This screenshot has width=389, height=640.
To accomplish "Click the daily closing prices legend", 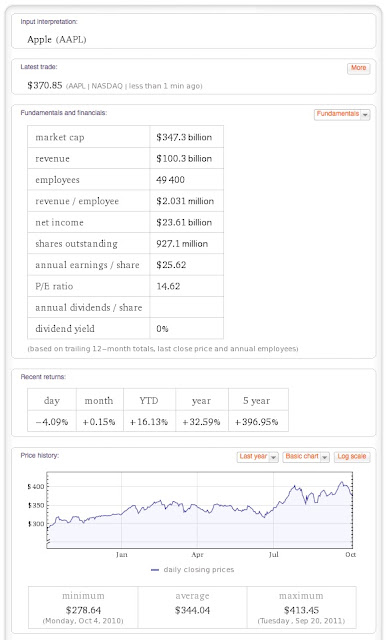I will (192, 569).
